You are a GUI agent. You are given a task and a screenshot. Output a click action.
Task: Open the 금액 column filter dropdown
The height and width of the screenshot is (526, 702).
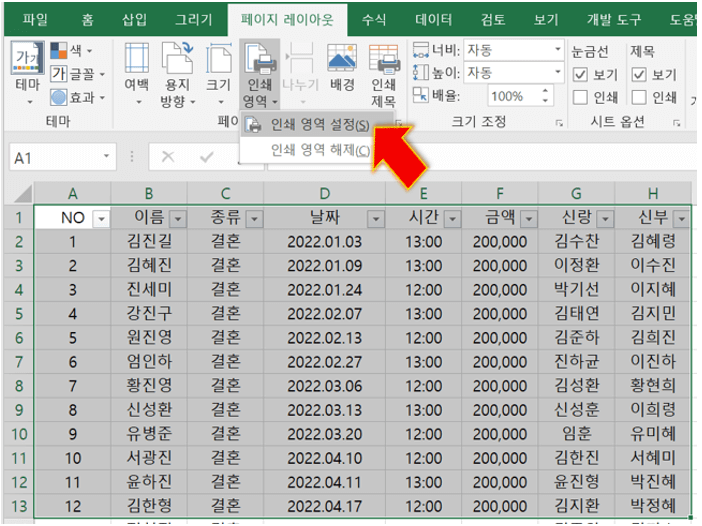529,219
